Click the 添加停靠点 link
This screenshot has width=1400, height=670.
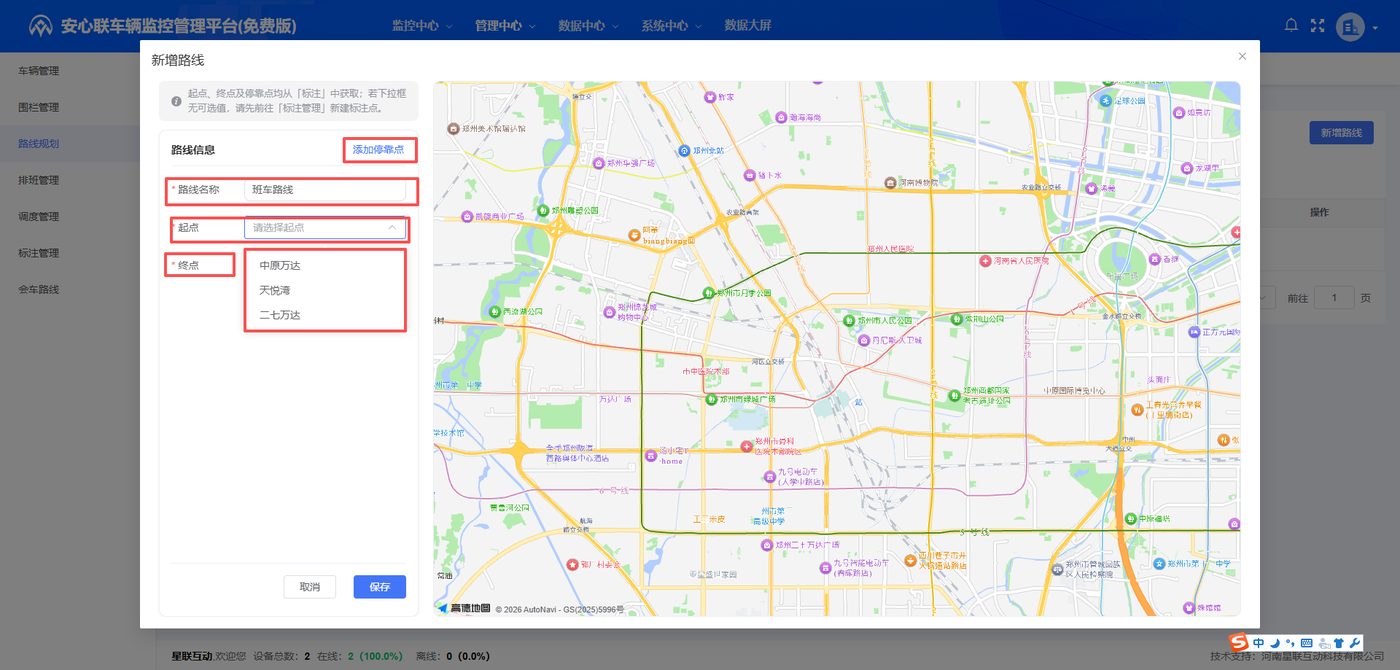pos(378,150)
